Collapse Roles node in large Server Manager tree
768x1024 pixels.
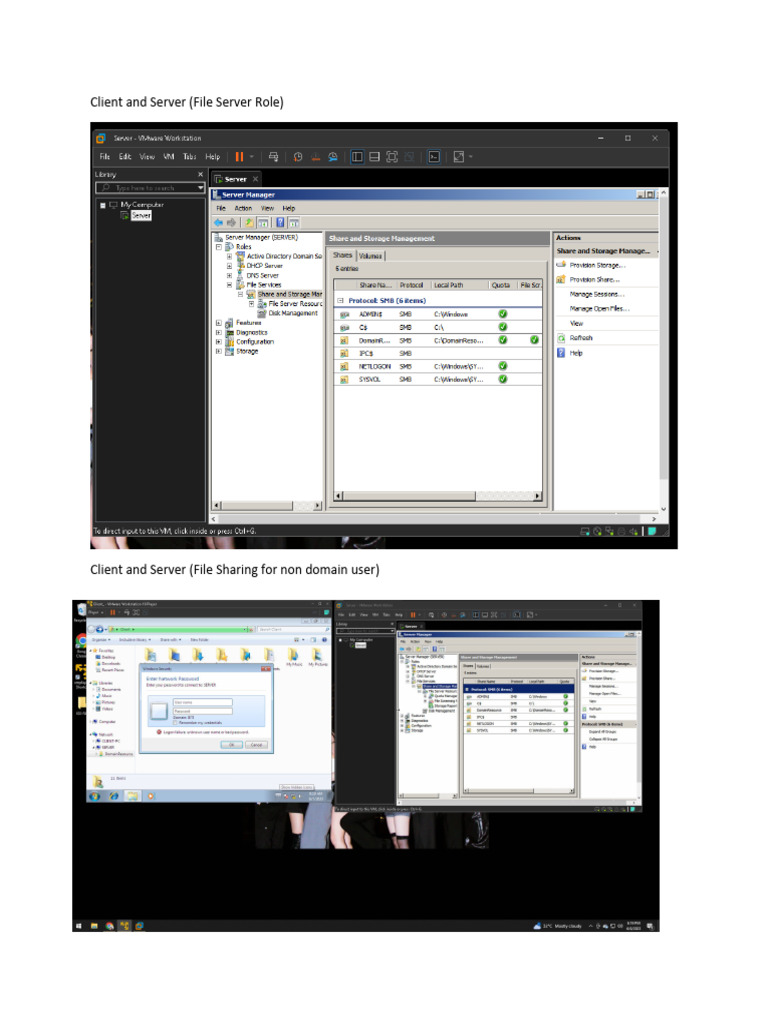point(219,247)
